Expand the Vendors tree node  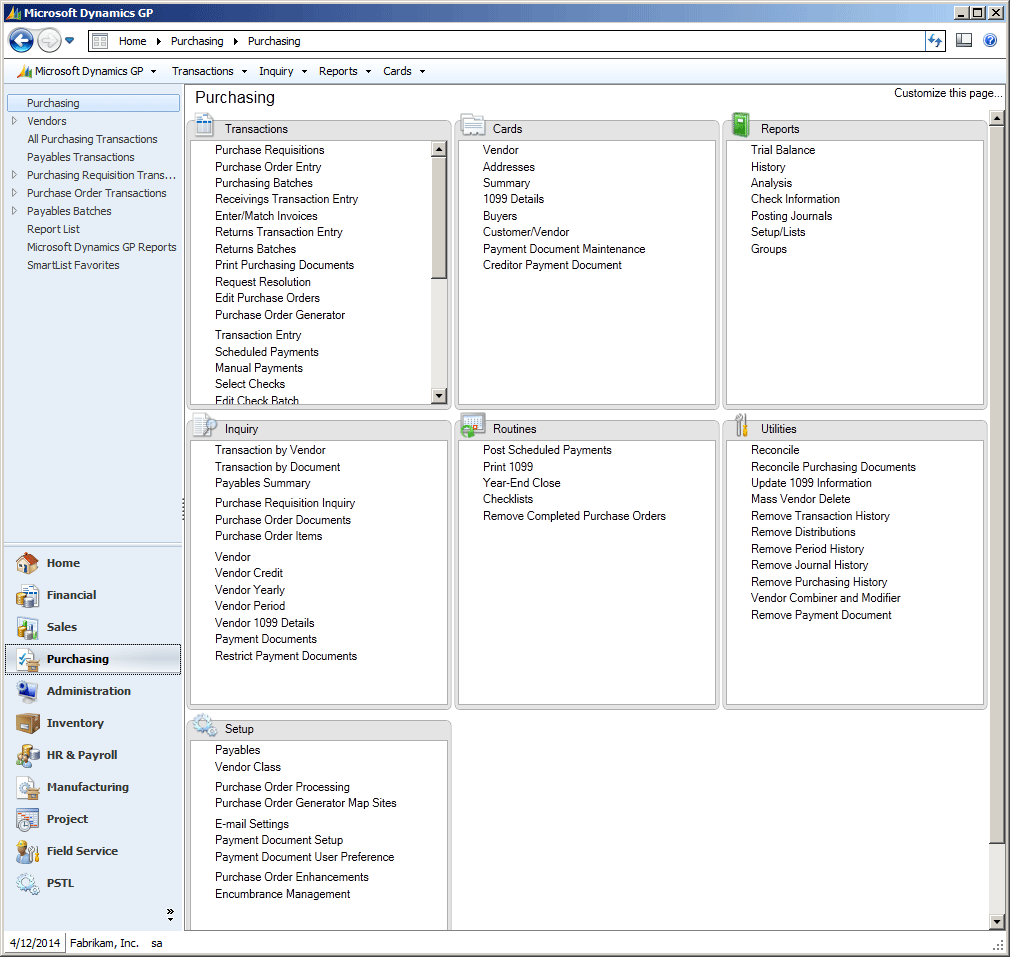[14, 120]
